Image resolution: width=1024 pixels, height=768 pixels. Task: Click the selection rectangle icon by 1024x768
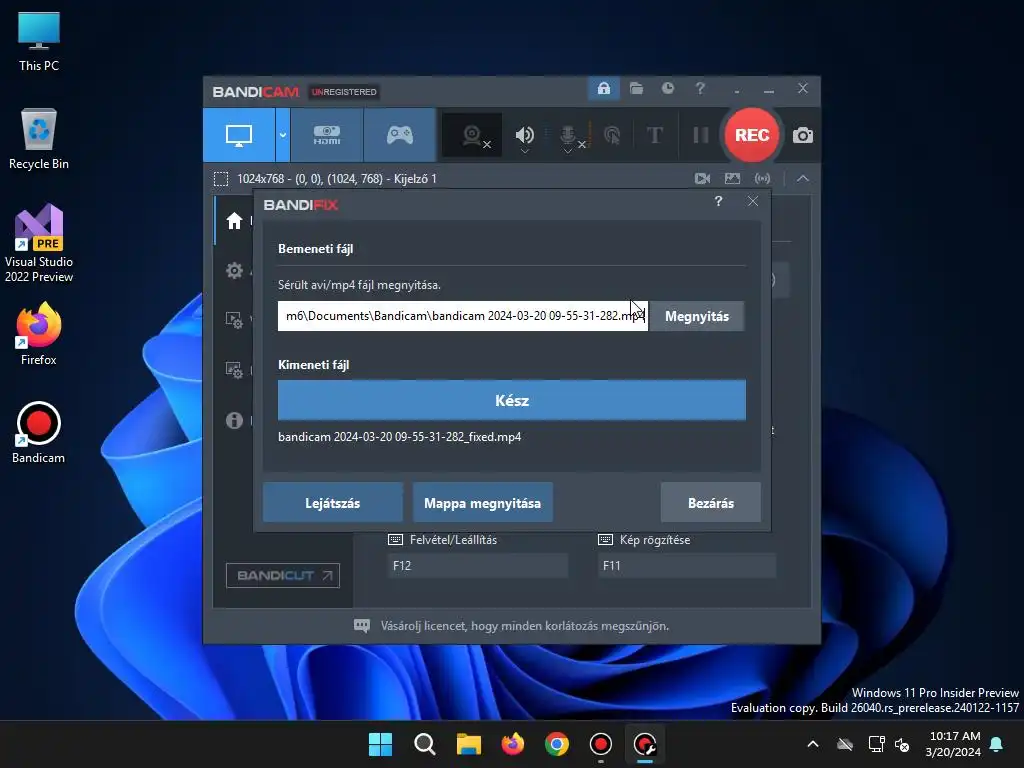(221, 178)
